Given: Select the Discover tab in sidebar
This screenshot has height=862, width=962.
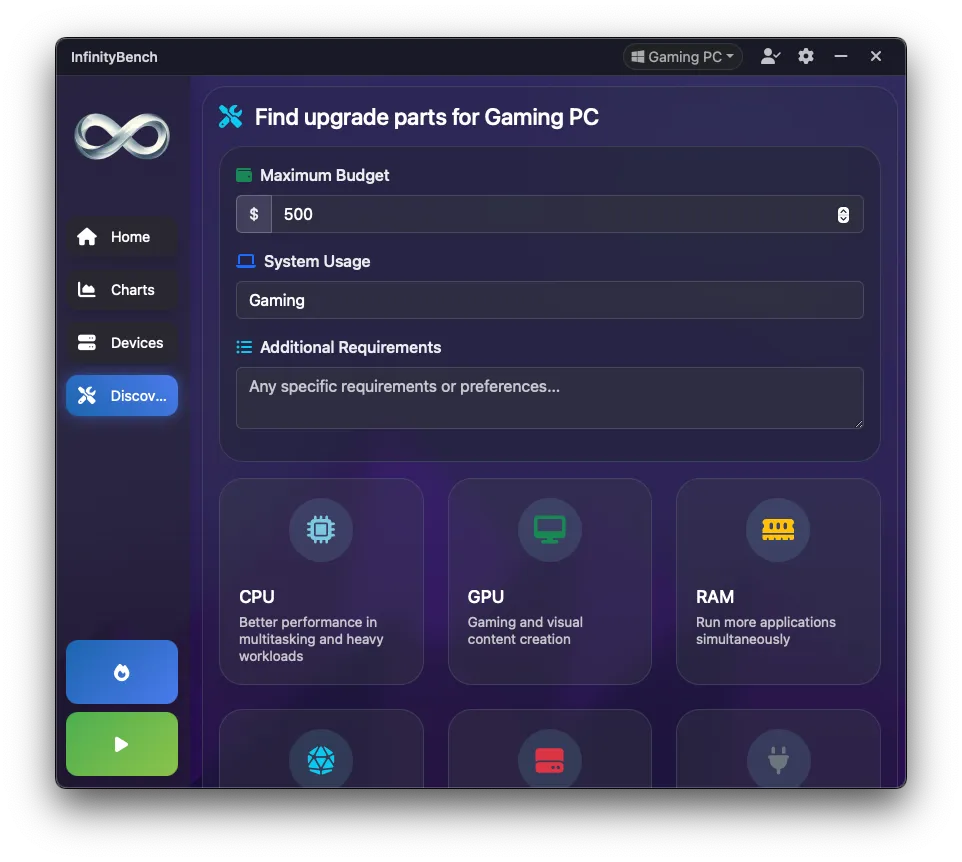Looking at the screenshot, I should [122, 396].
